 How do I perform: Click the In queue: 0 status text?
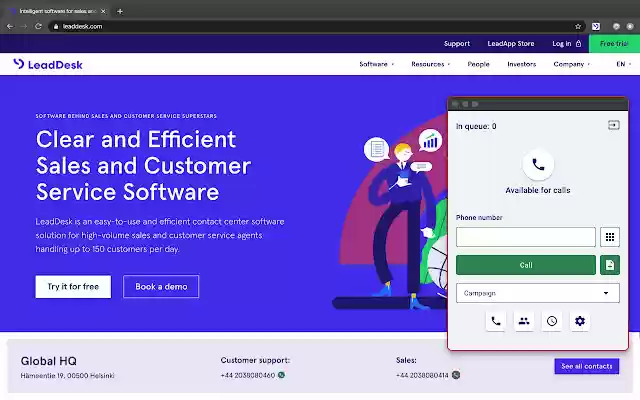click(x=476, y=126)
